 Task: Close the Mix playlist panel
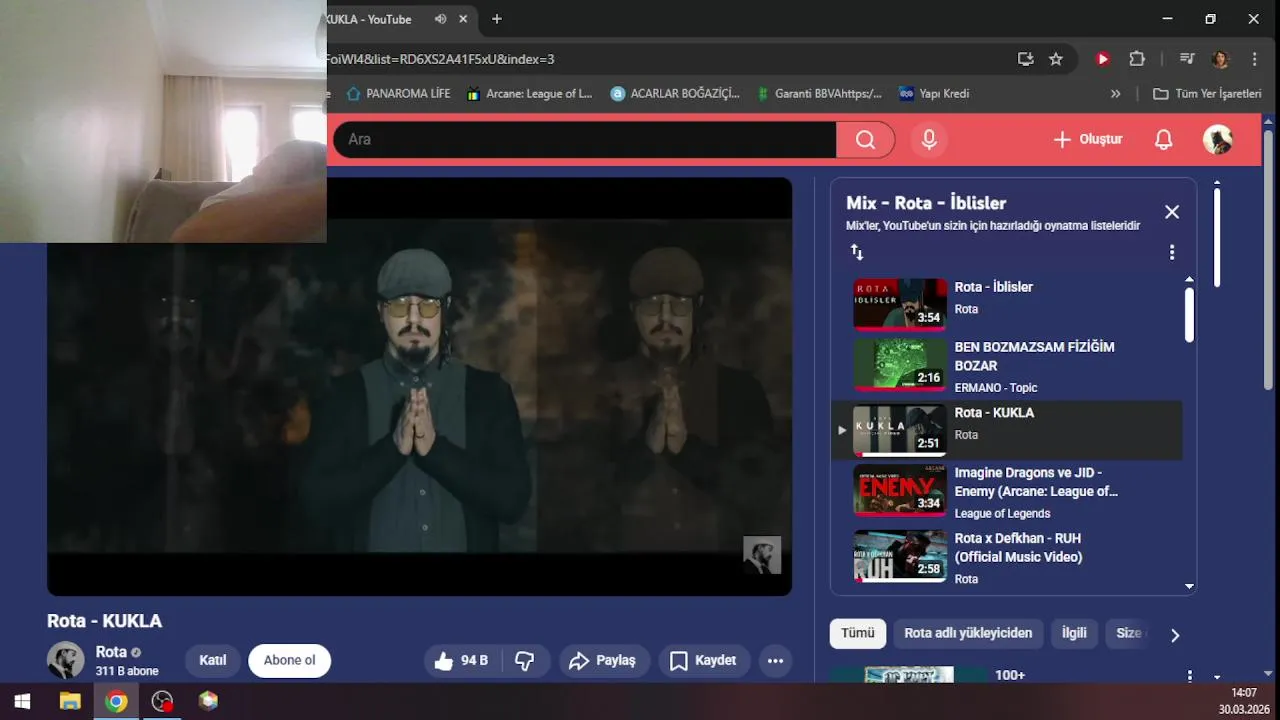click(x=1172, y=212)
